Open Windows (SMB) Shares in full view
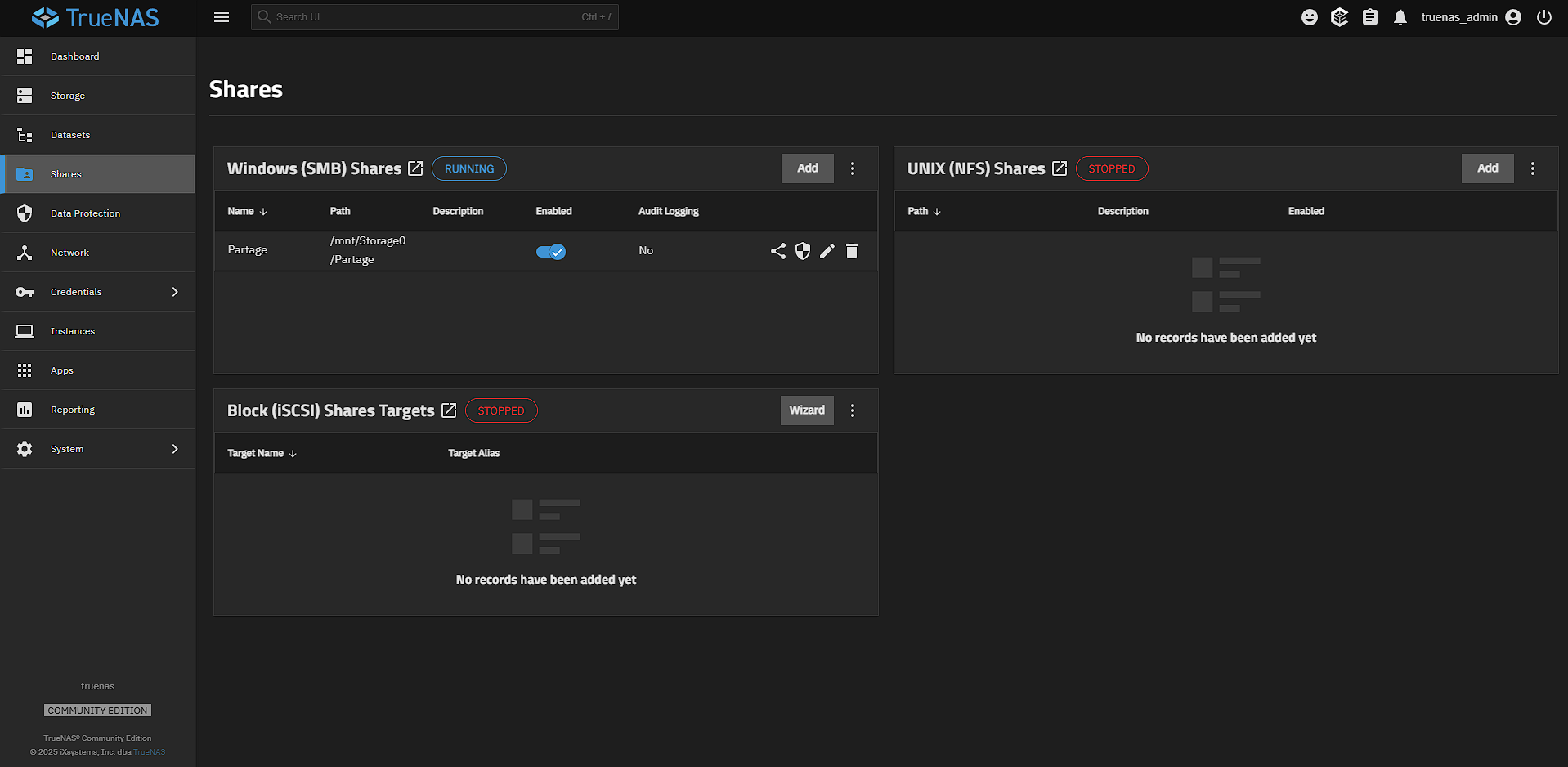 (x=415, y=168)
